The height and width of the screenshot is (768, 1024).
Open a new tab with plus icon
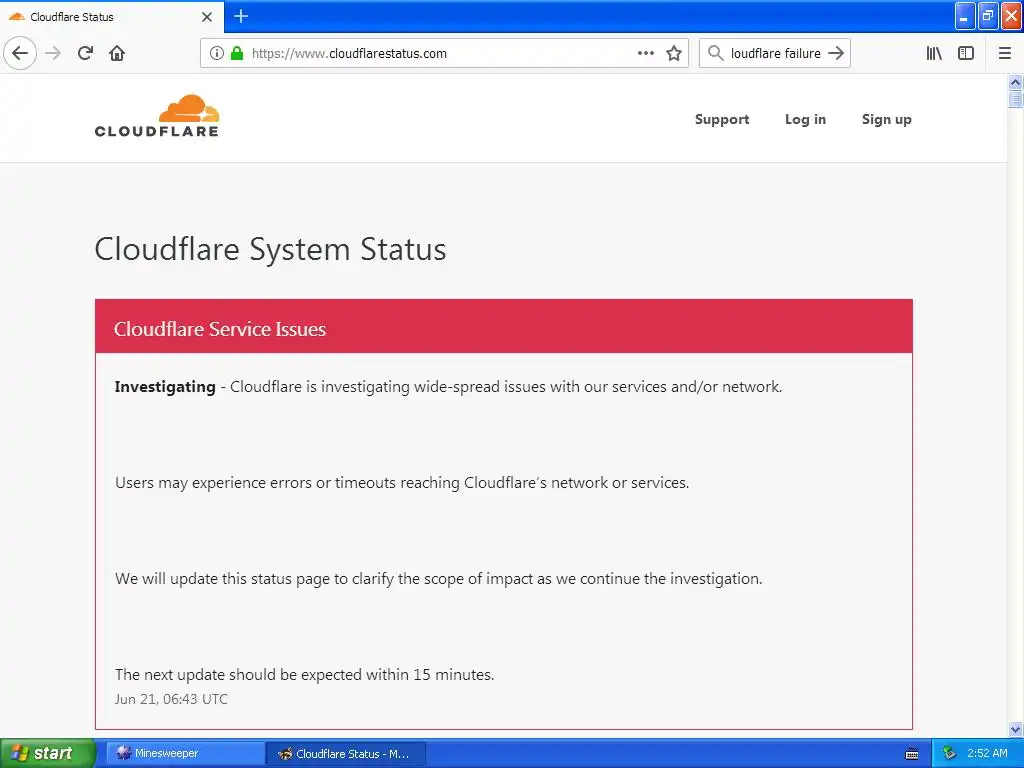241,16
